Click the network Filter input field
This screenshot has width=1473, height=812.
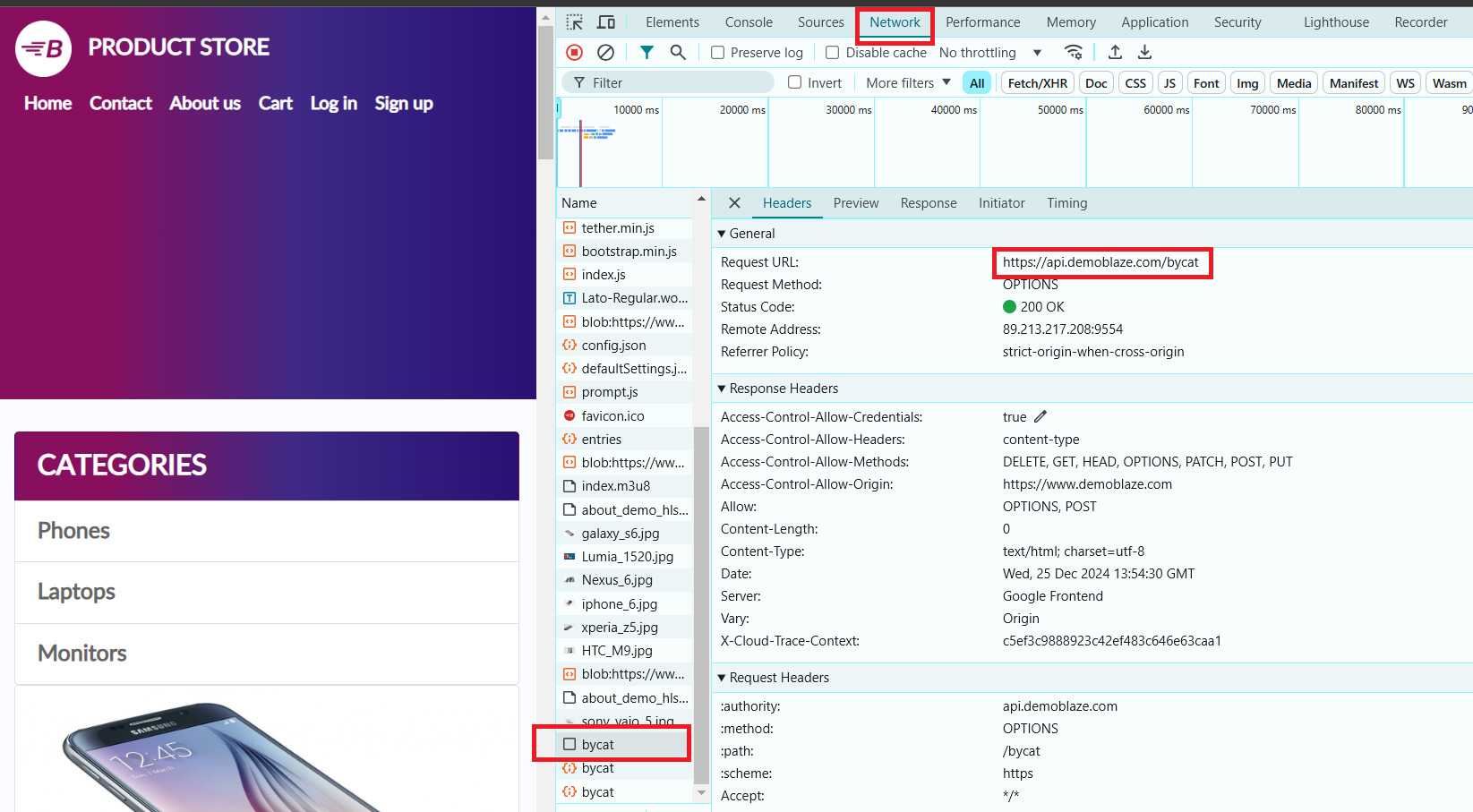pos(668,82)
